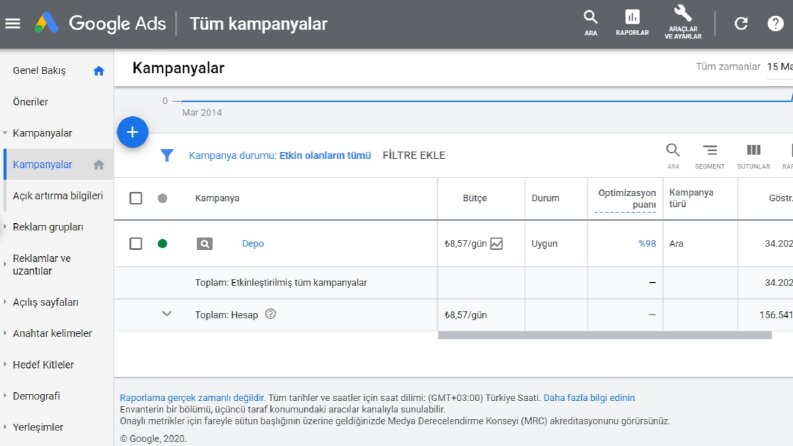793x446 pixels.
Task: Open the Raporlar reports icon
Action: pos(632,23)
